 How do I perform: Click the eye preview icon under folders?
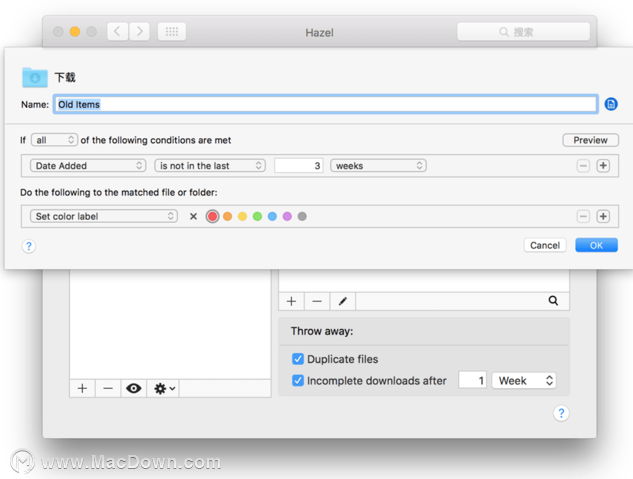134,388
